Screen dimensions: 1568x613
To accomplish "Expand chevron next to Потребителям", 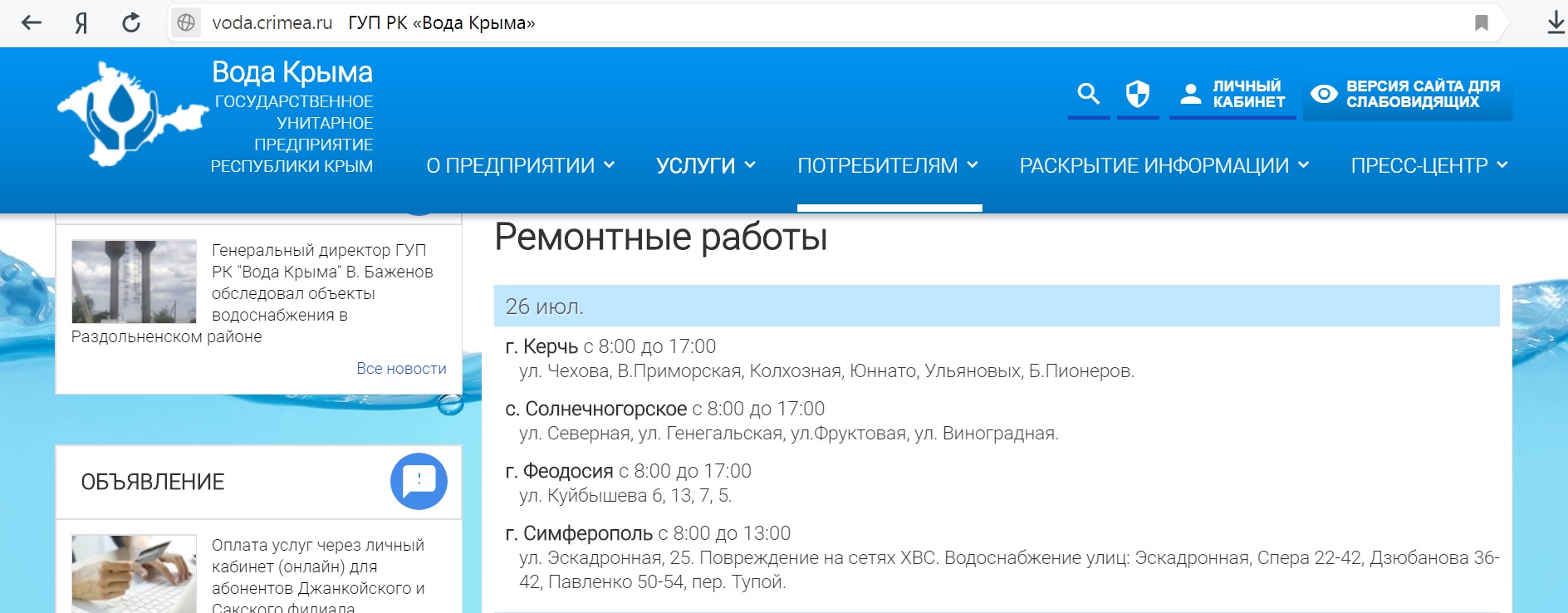I will [x=973, y=165].
